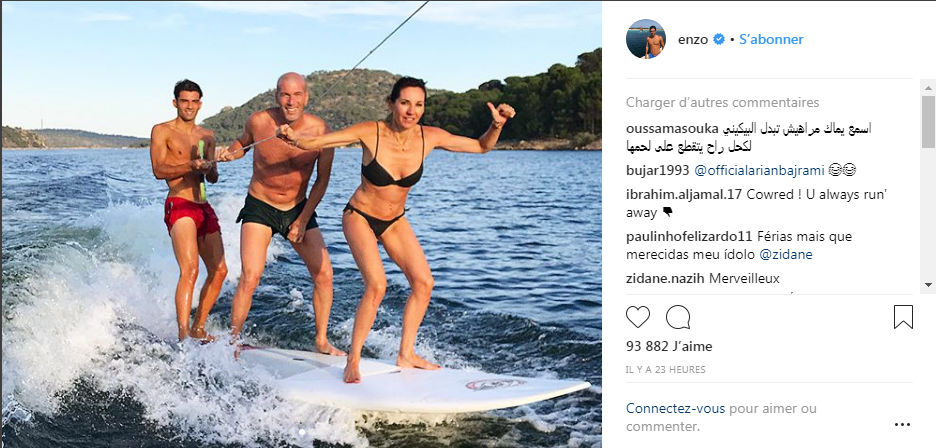Click the Connectez-vous login link

click(675, 409)
